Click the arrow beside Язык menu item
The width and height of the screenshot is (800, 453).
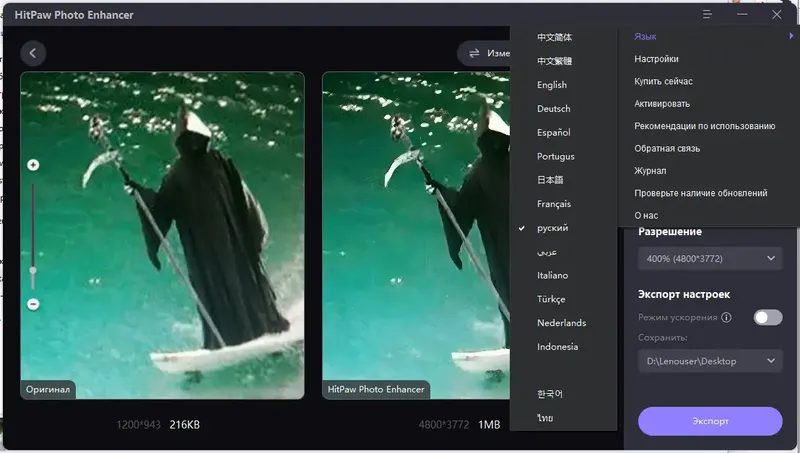pyautogui.click(x=791, y=36)
